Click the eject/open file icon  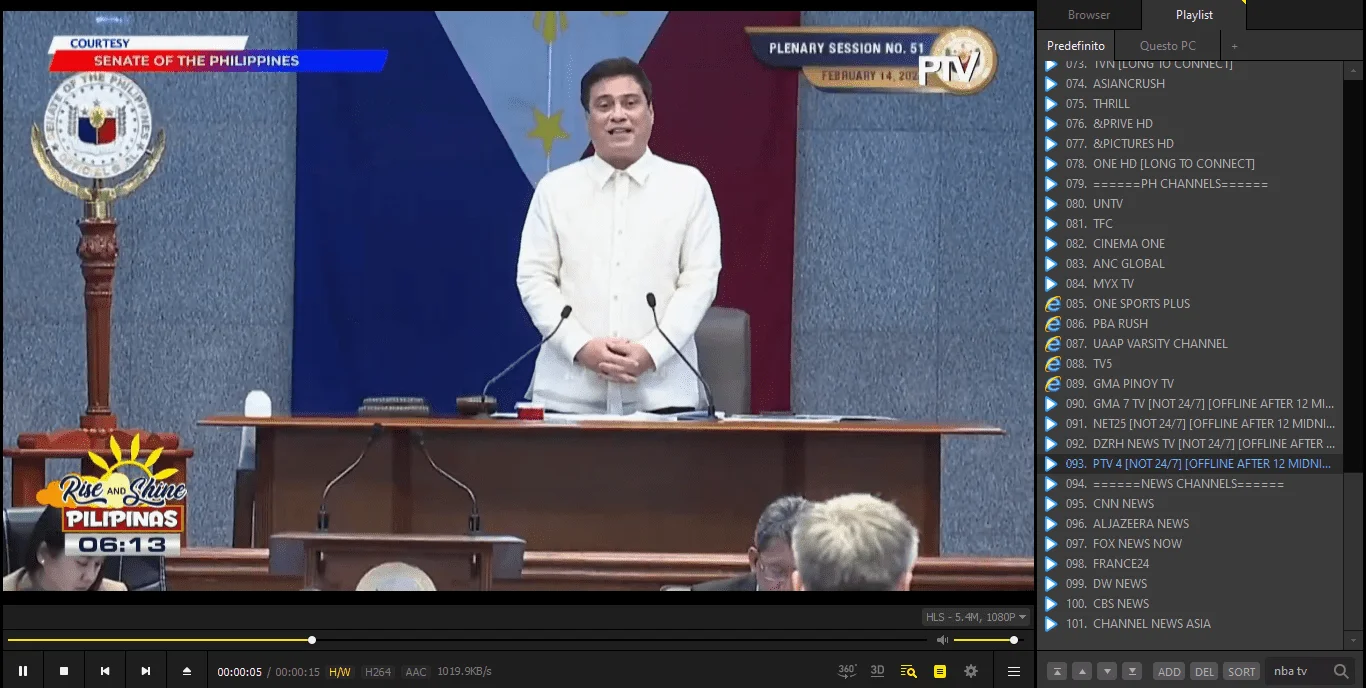pyautogui.click(x=187, y=671)
